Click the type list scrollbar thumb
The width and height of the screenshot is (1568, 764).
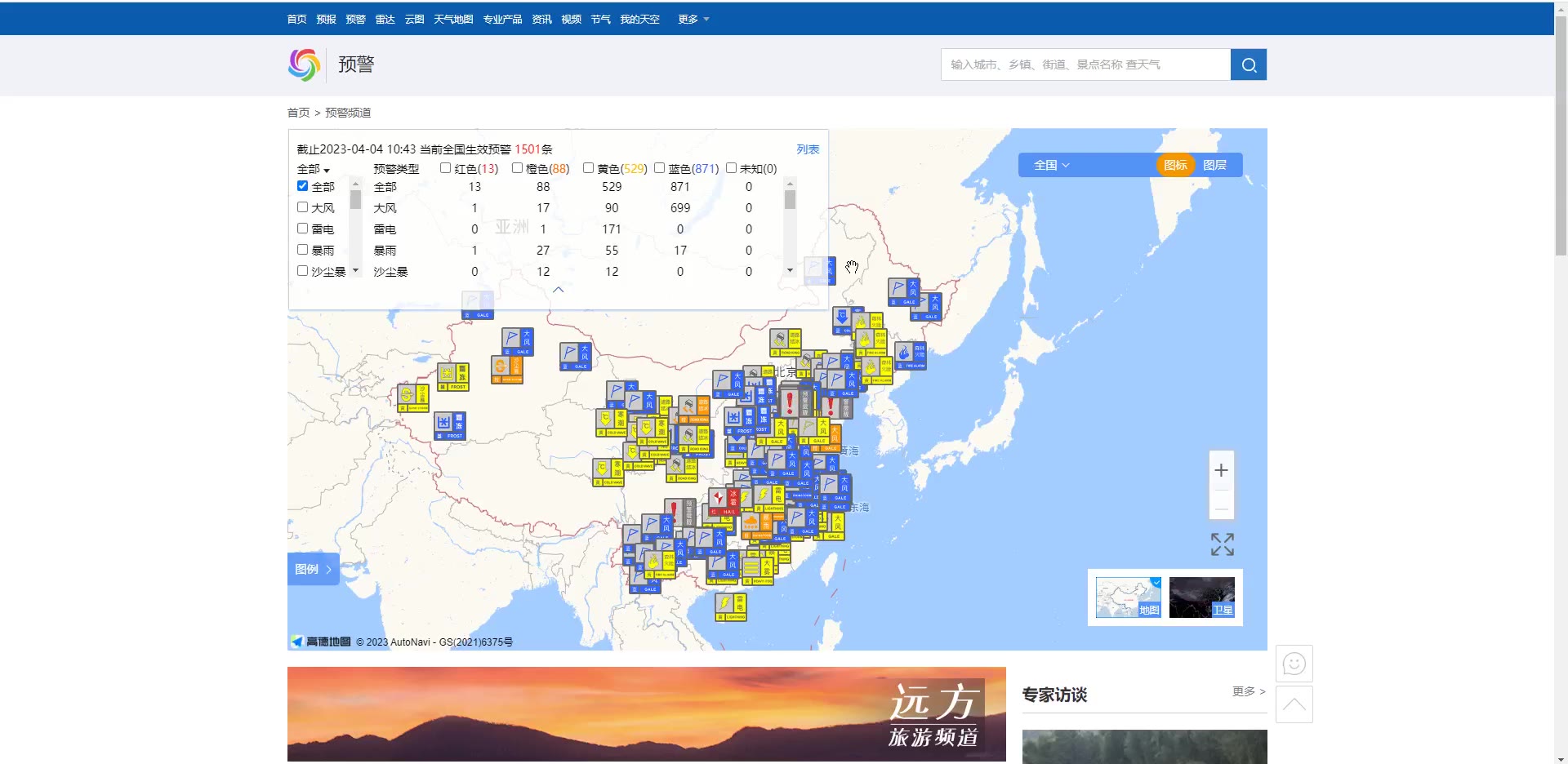(355, 200)
